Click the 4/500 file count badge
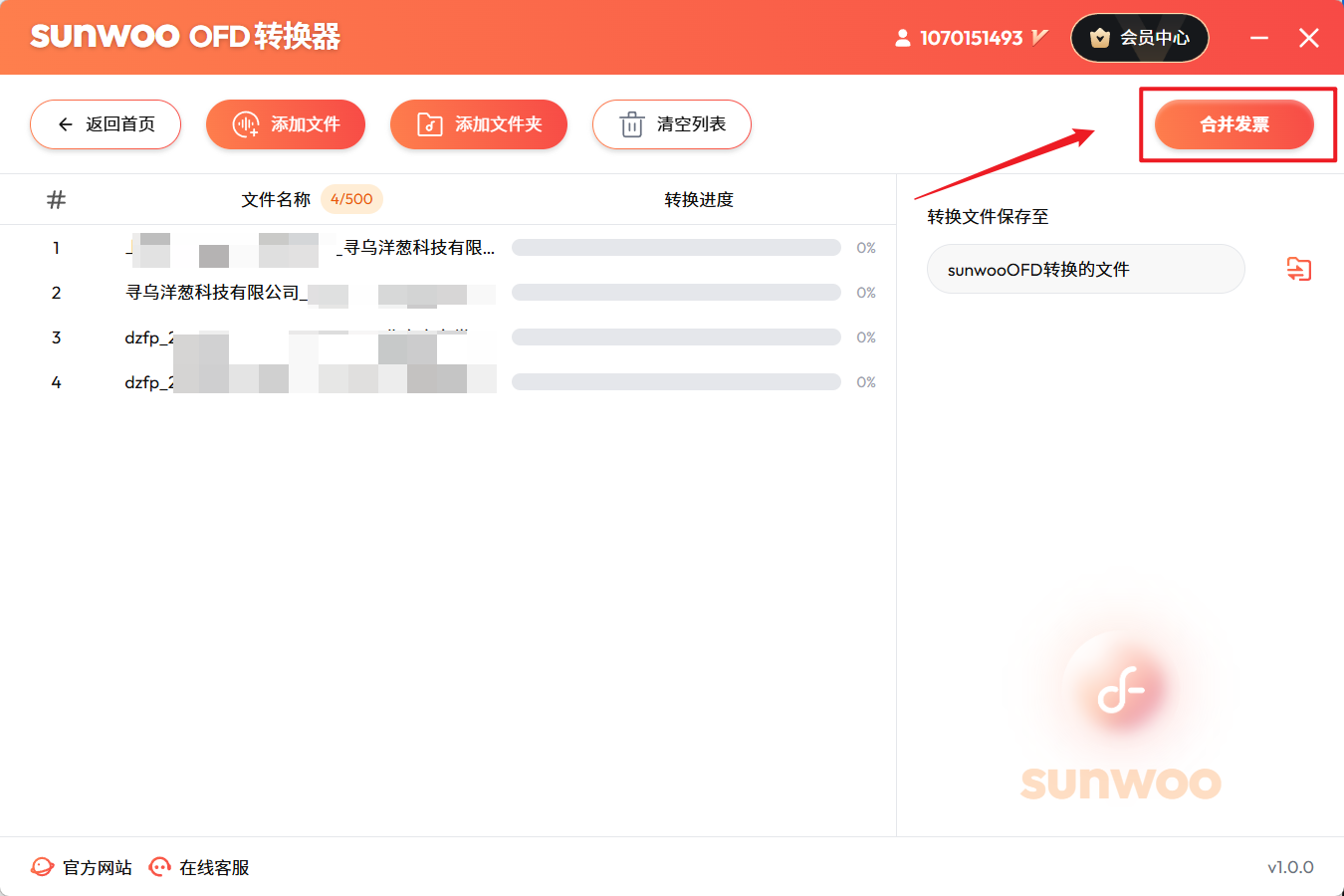1344x896 pixels. (x=351, y=199)
